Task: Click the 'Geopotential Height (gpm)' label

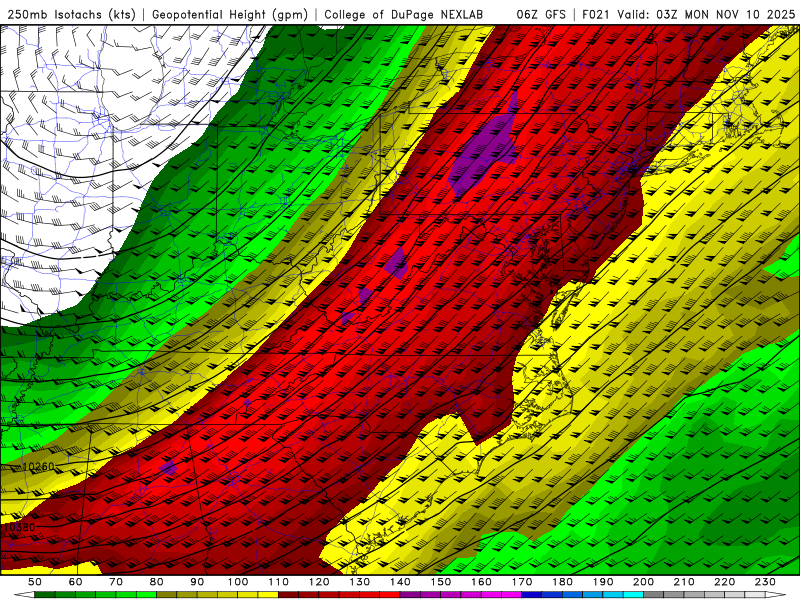Action: tap(230, 15)
